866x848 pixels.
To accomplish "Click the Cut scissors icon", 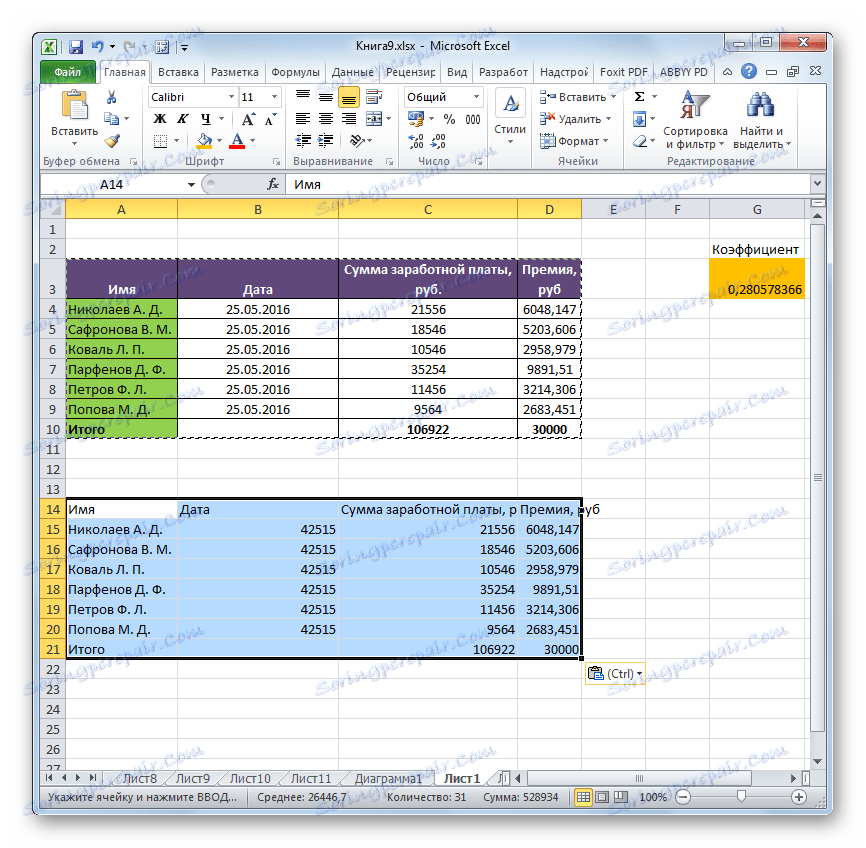I will point(112,97).
